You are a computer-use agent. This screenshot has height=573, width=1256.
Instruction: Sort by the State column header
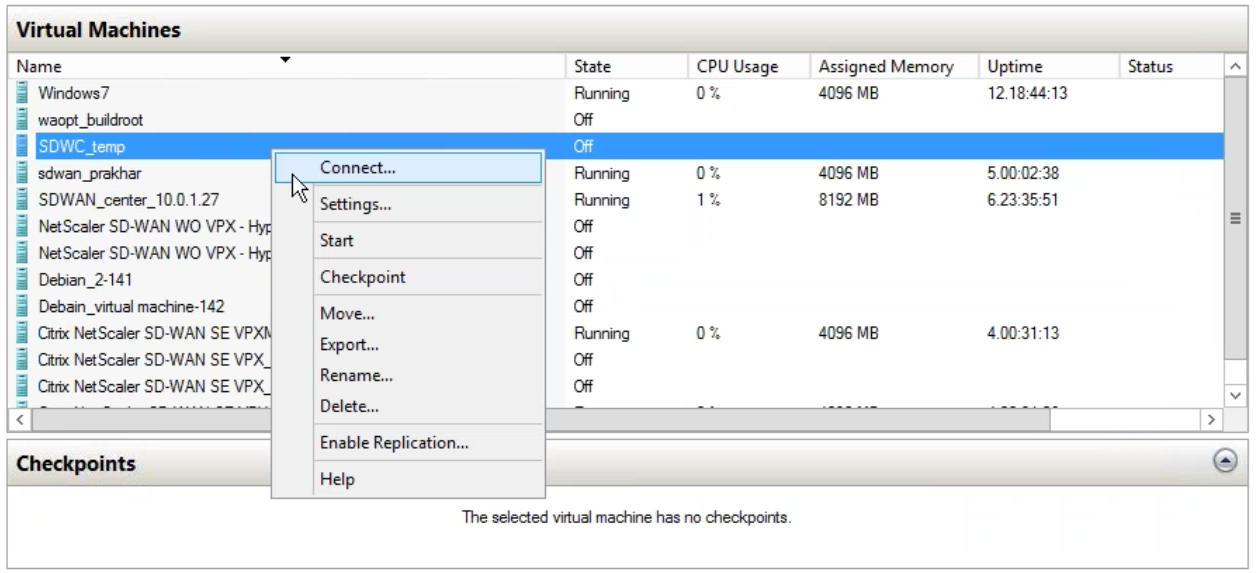pyautogui.click(x=627, y=67)
